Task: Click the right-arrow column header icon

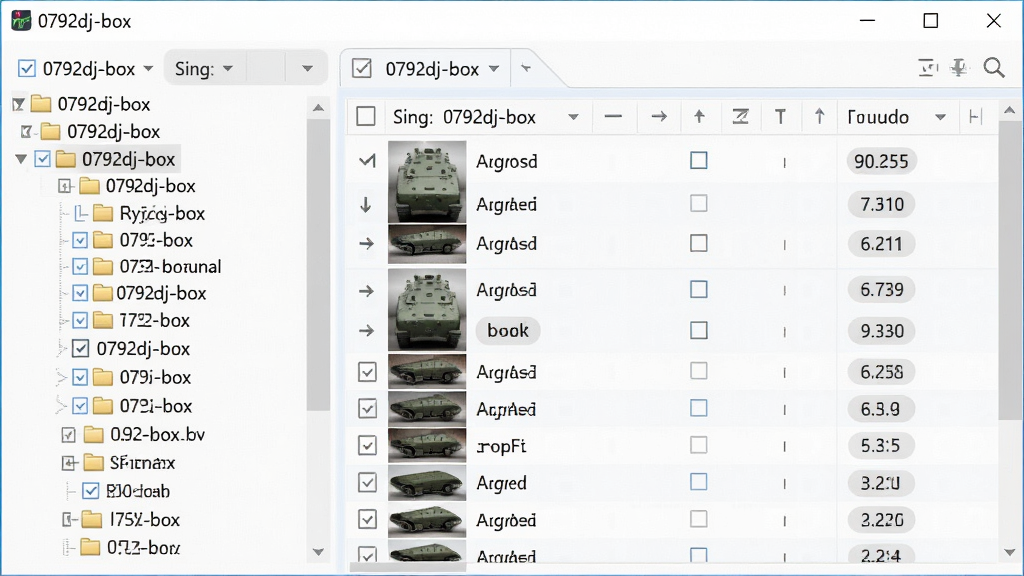Action: pyautogui.click(x=659, y=117)
